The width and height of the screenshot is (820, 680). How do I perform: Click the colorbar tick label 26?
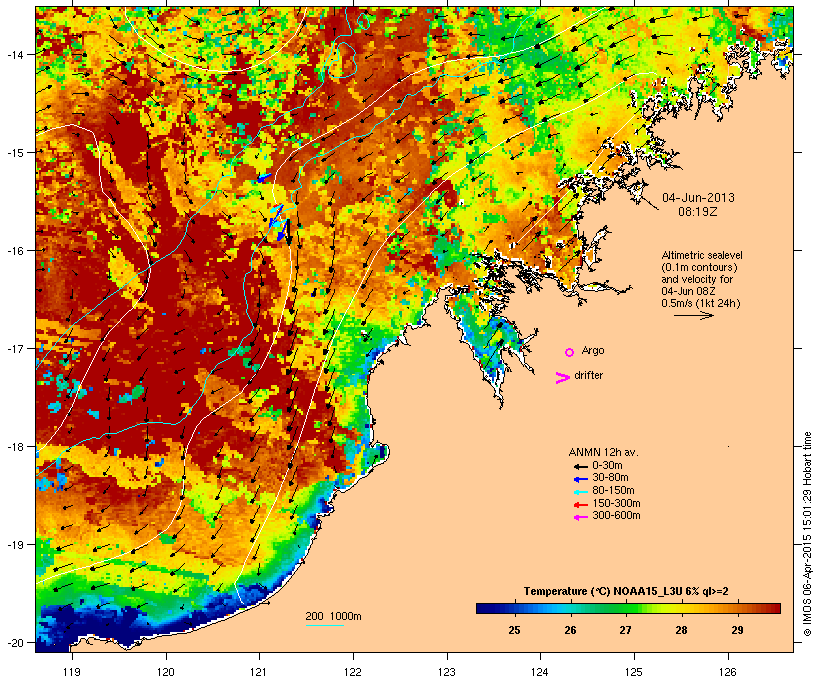(x=570, y=630)
